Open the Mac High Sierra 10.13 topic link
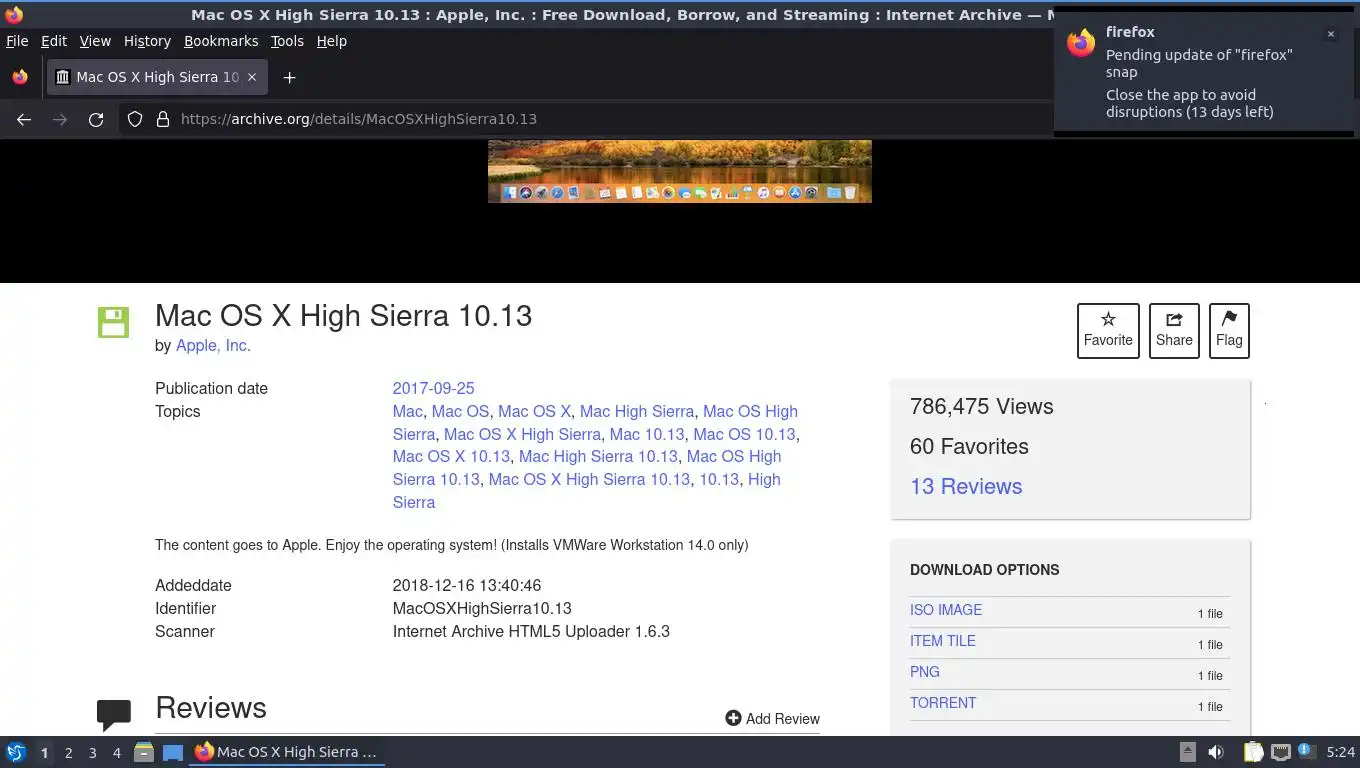The width and height of the screenshot is (1360, 768). [x=598, y=457]
